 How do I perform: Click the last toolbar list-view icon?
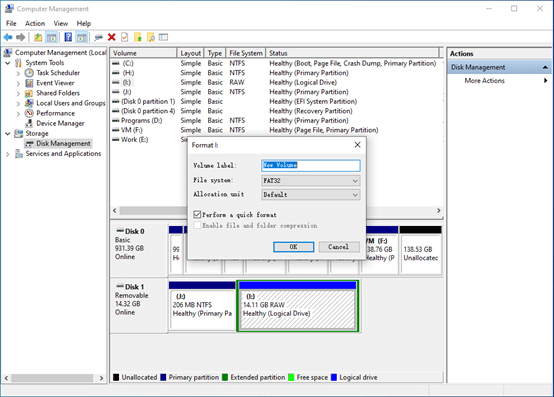[x=164, y=37]
